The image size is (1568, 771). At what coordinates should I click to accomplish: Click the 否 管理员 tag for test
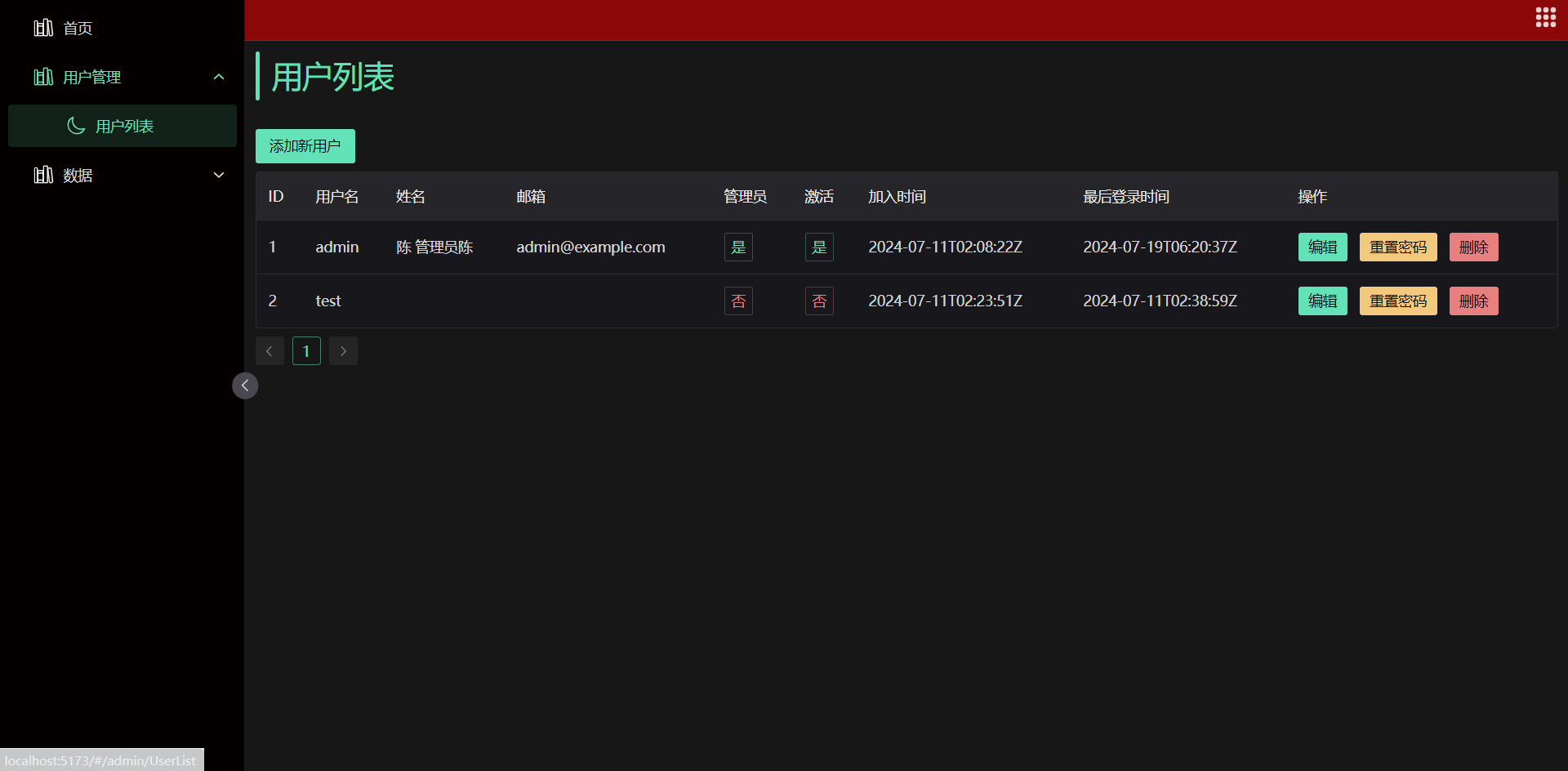tap(738, 301)
